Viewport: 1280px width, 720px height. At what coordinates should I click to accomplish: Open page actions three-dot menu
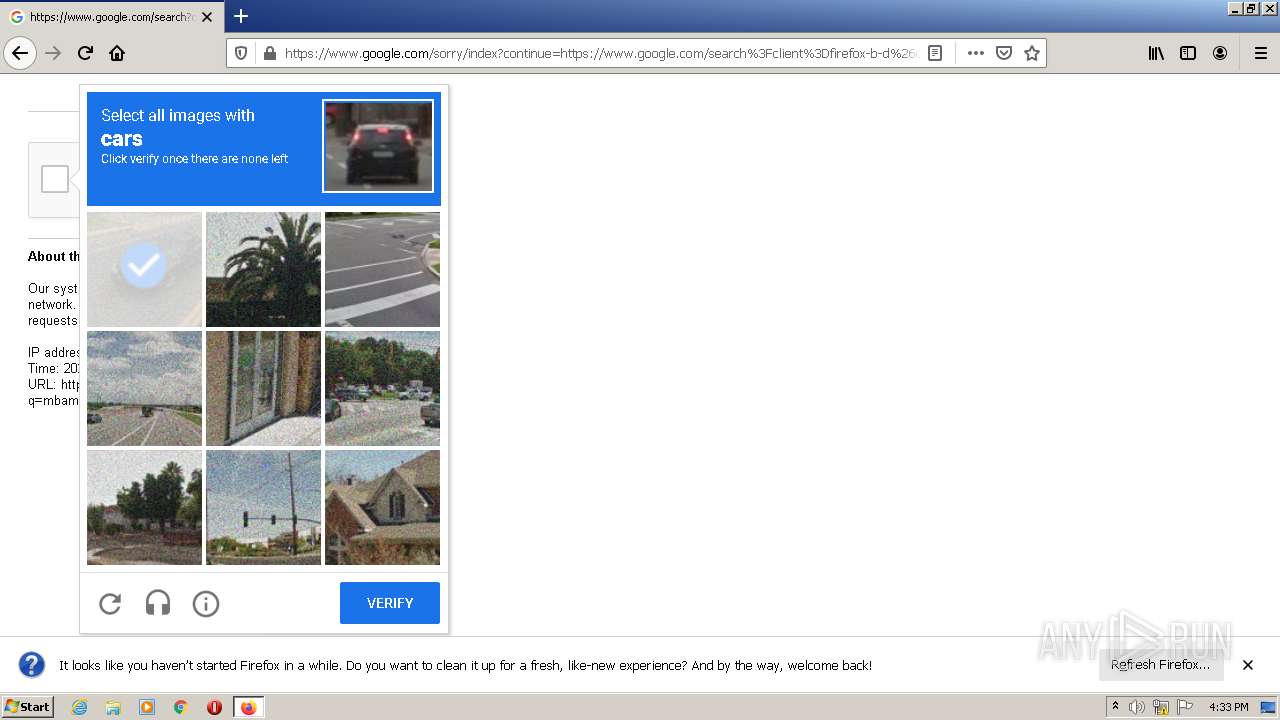click(x=976, y=53)
